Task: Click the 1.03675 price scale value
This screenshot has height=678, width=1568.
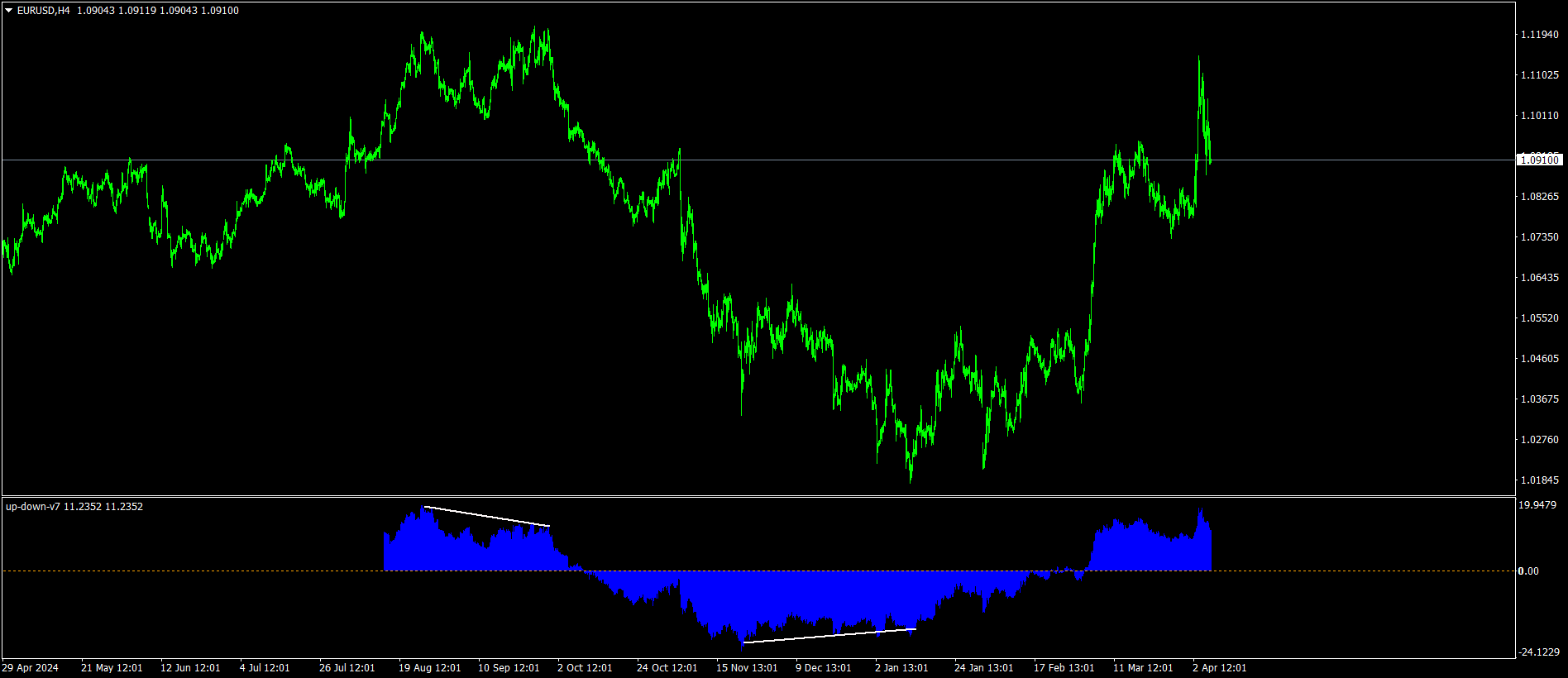Action: tap(1540, 399)
